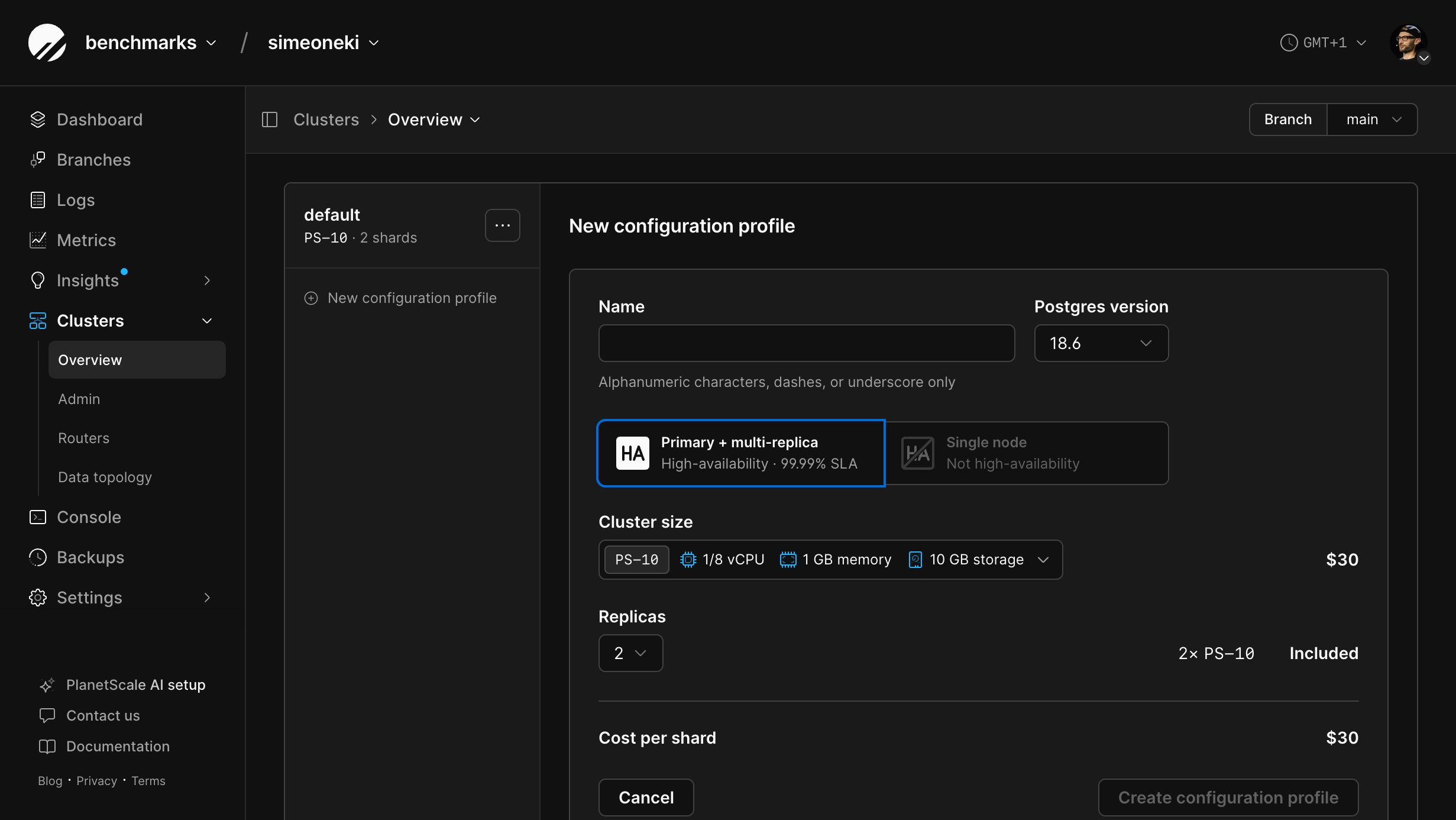
Task: Open the Backups page
Action: click(90, 557)
